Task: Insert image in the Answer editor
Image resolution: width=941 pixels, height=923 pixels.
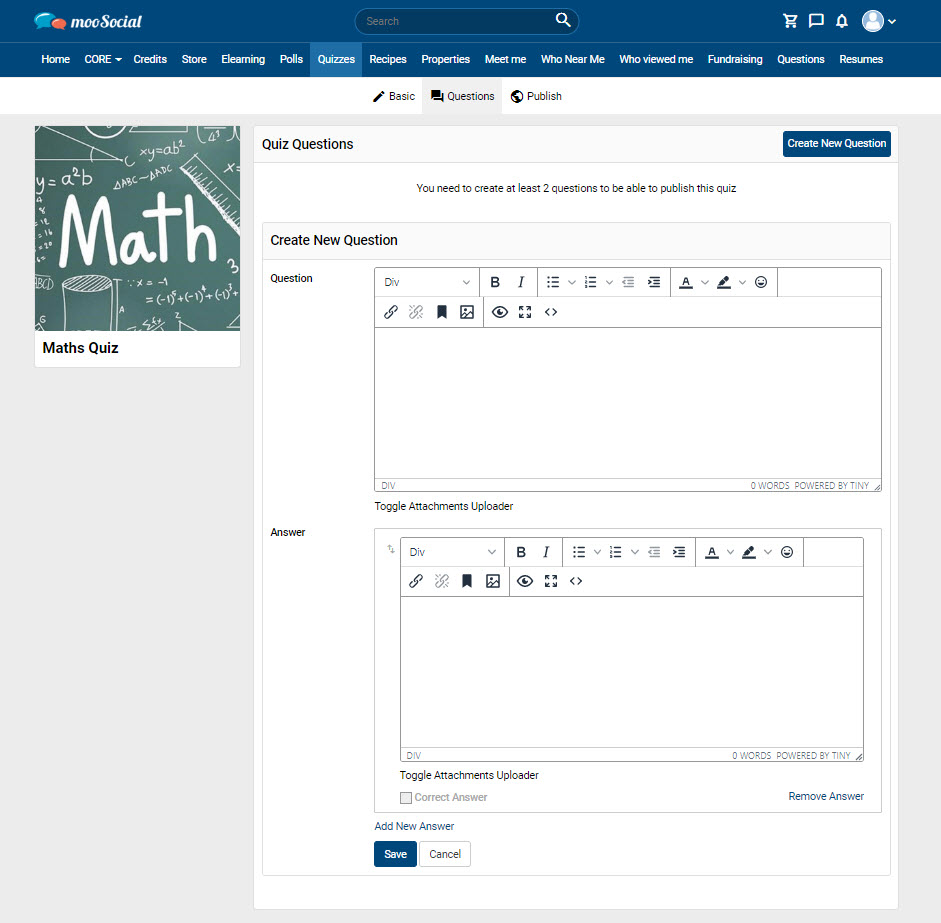Action: [x=493, y=581]
